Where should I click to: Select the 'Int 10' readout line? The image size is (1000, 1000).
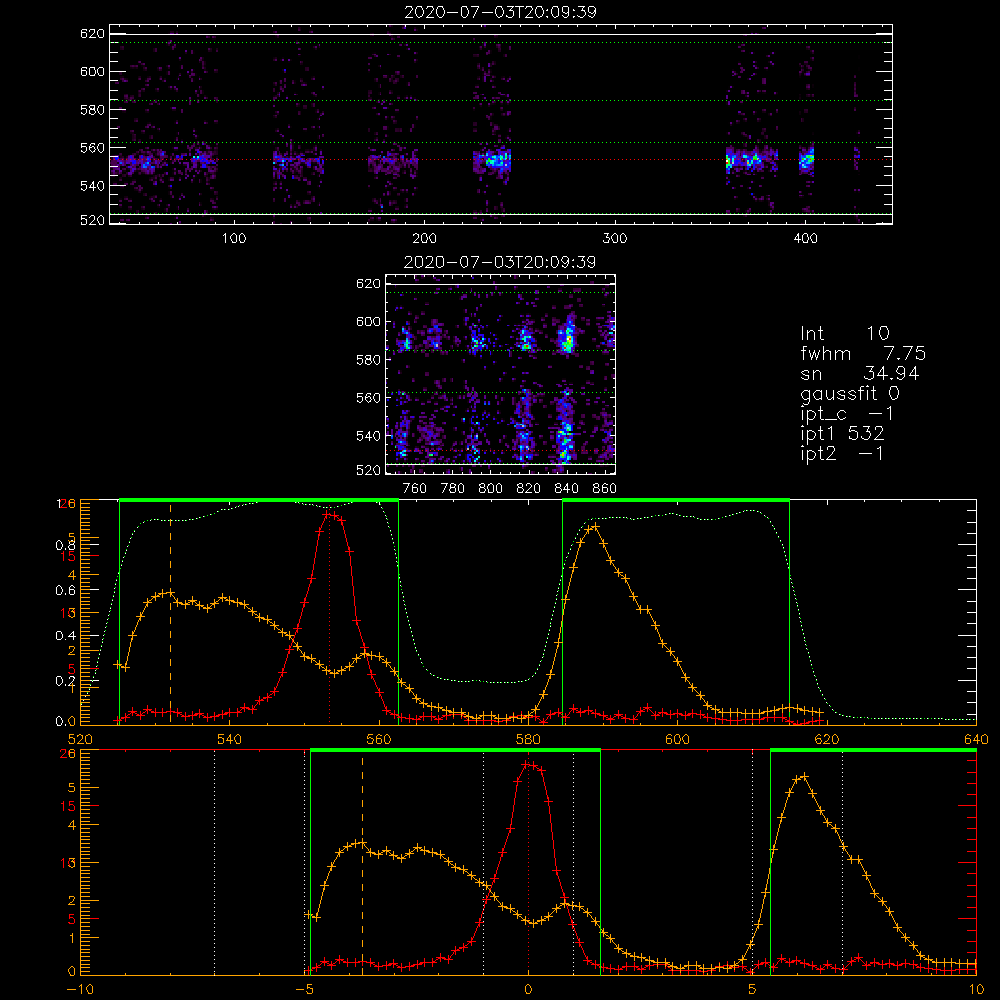[845, 333]
